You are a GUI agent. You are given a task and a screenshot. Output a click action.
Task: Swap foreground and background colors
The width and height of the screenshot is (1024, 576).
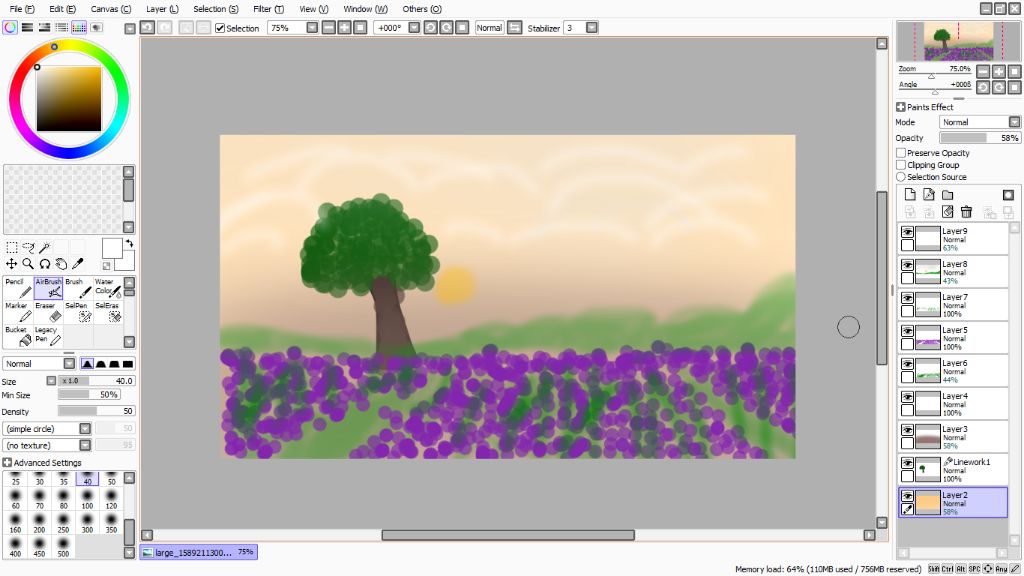129,244
